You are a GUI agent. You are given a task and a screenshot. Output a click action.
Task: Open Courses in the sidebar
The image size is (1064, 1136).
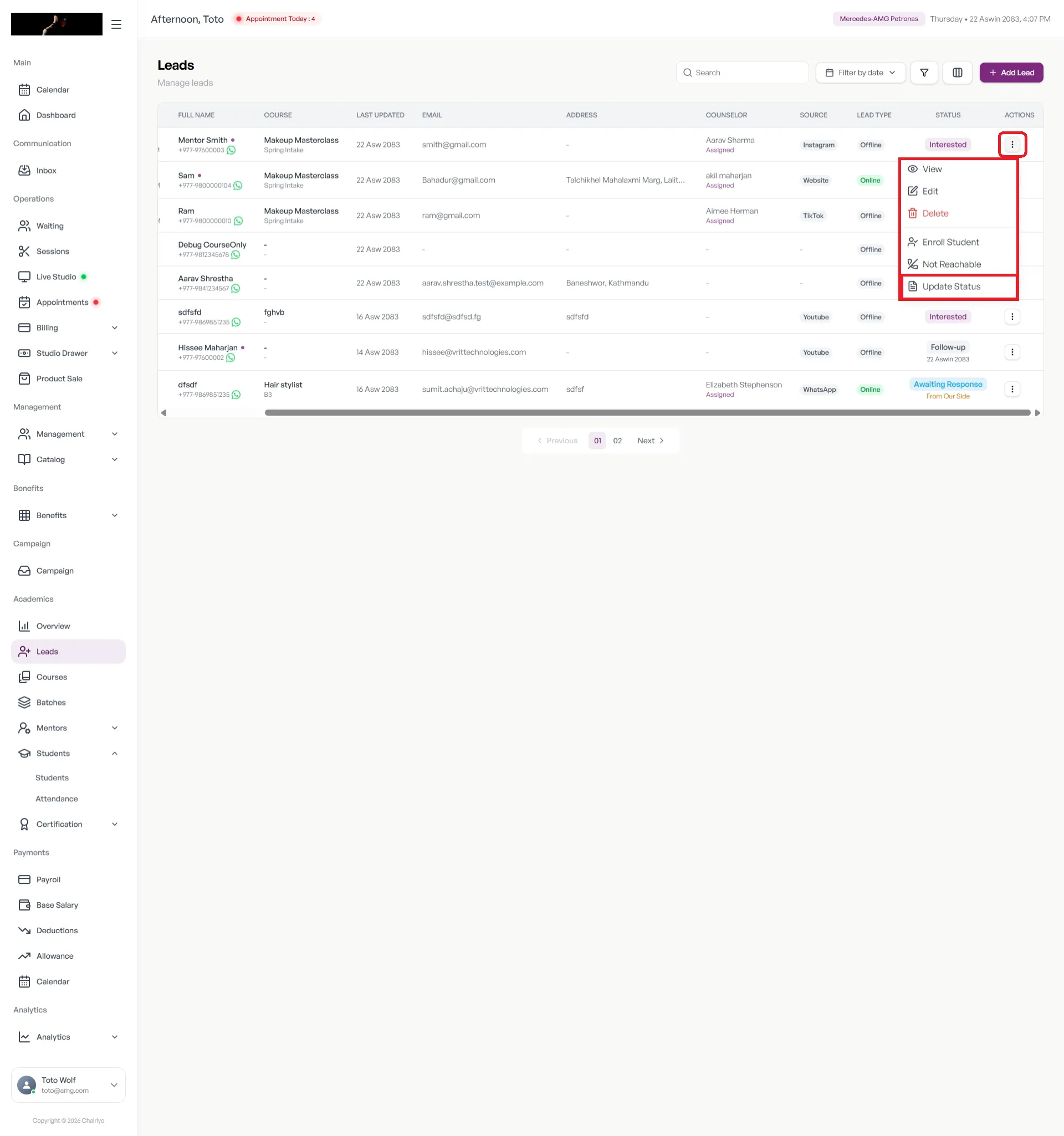pyautogui.click(x=68, y=677)
